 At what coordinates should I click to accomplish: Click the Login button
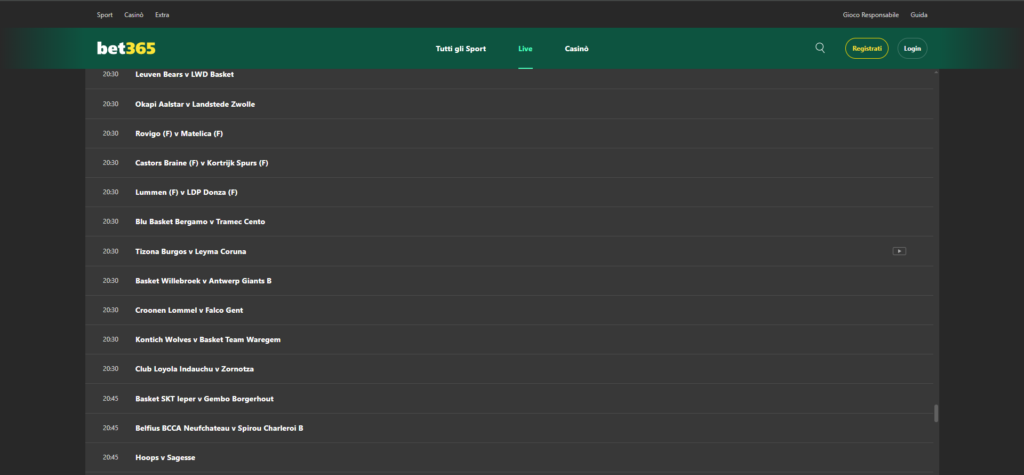(x=912, y=48)
